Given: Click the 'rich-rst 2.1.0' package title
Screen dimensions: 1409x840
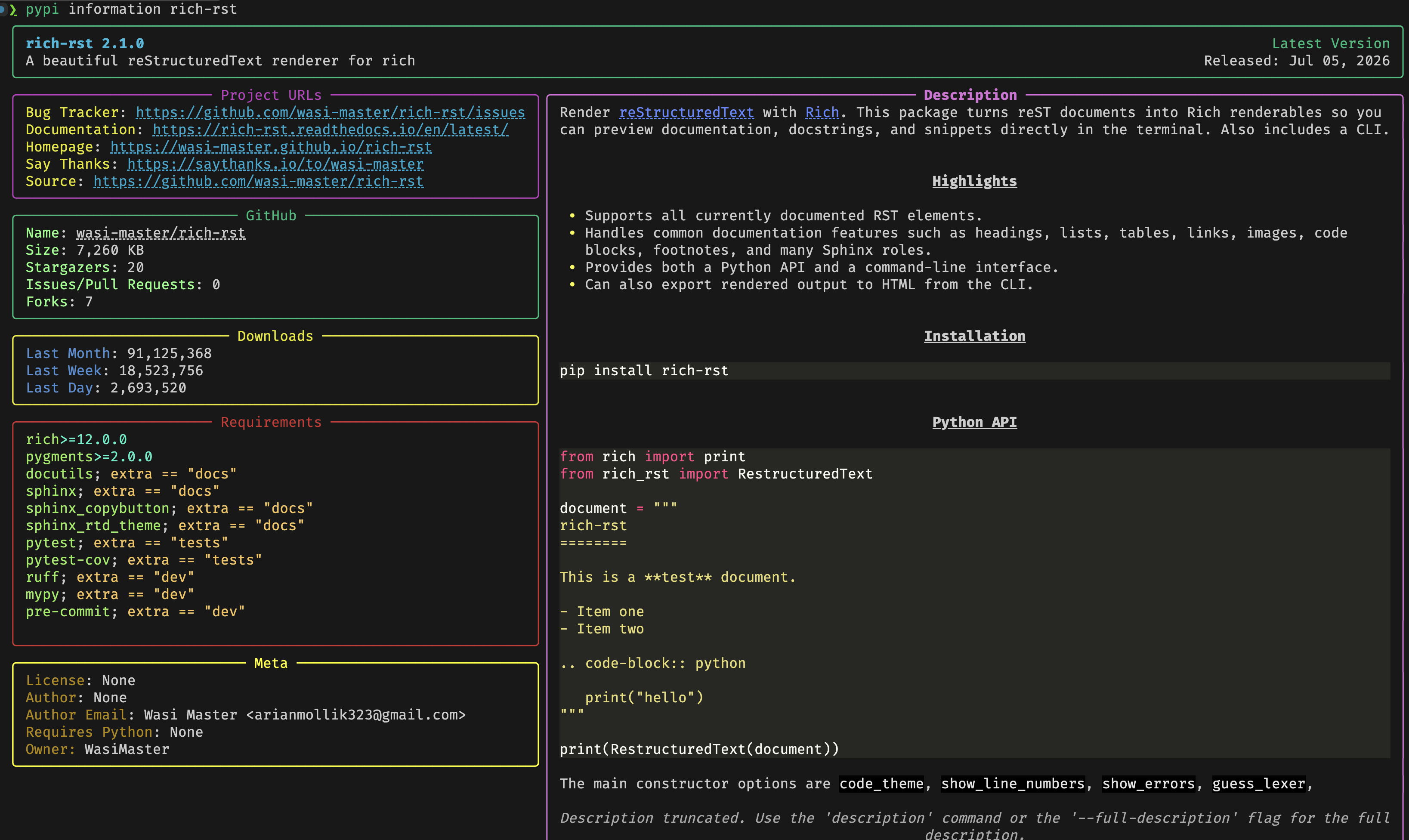Looking at the screenshot, I should [85, 43].
